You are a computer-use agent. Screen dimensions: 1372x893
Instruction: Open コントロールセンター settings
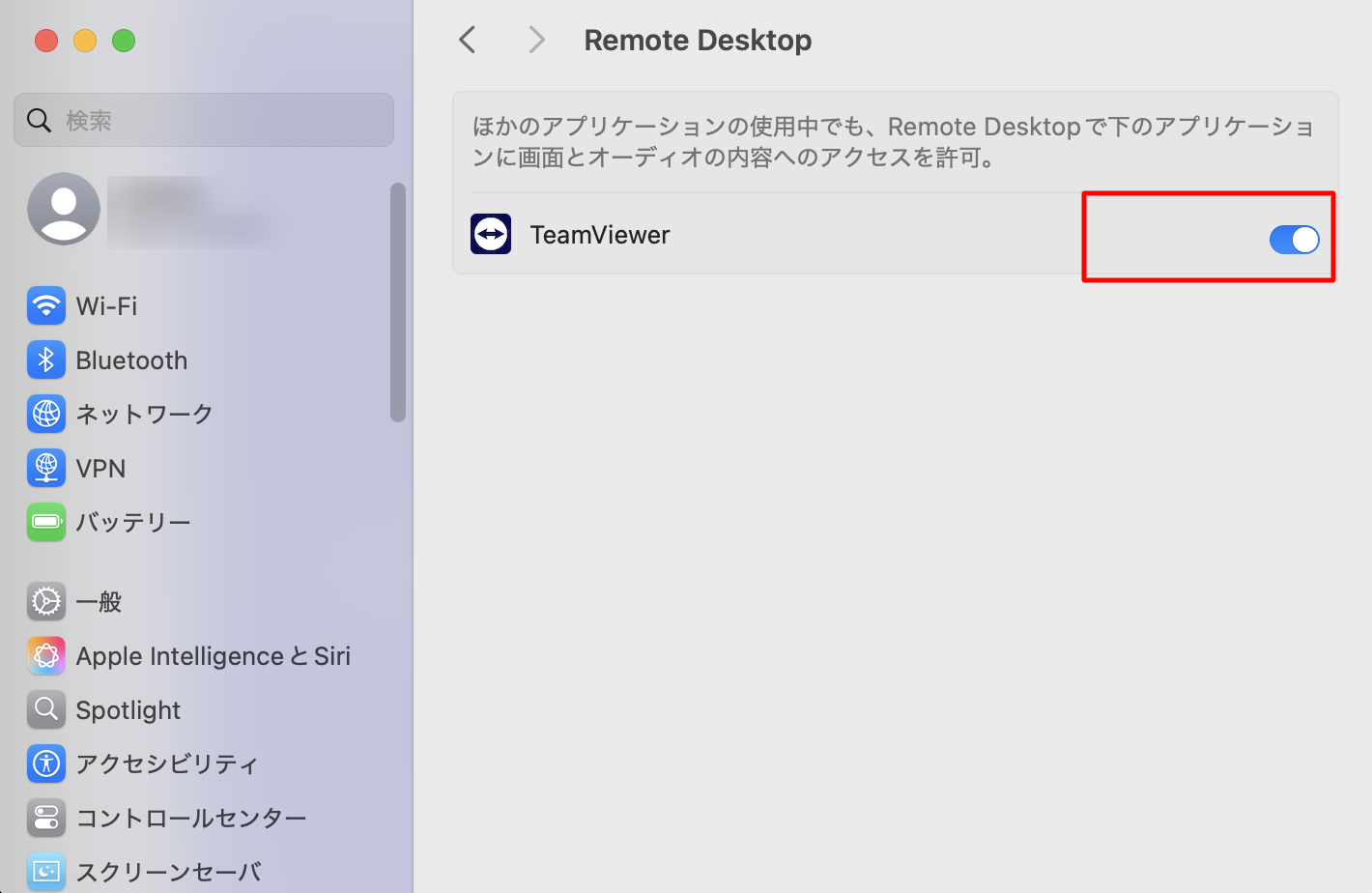190,819
